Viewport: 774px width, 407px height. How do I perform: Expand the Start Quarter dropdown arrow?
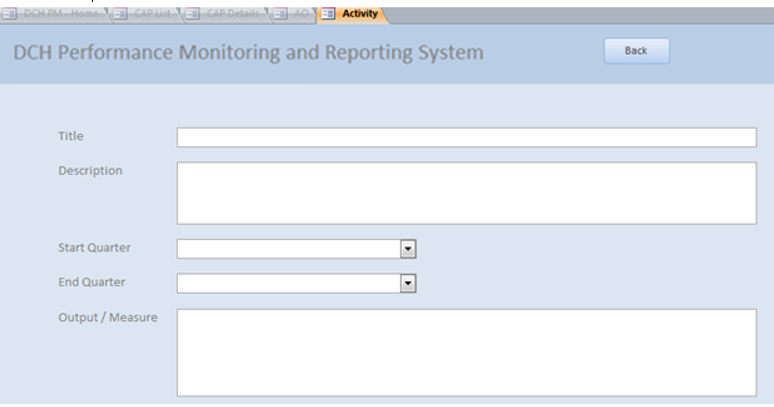[407, 249]
